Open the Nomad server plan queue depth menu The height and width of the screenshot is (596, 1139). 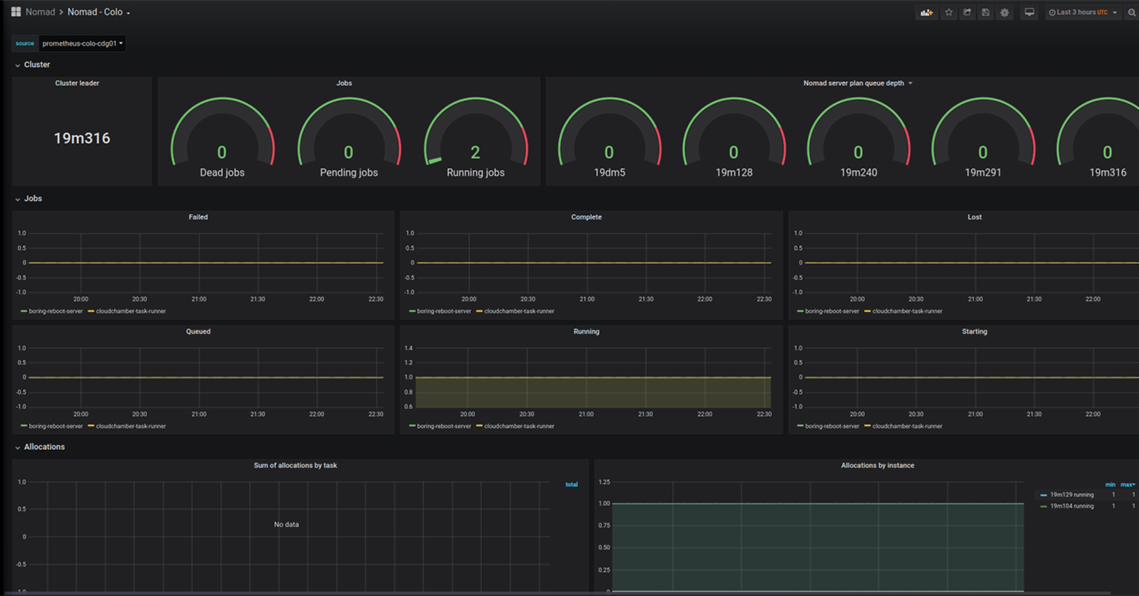(857, 84)
